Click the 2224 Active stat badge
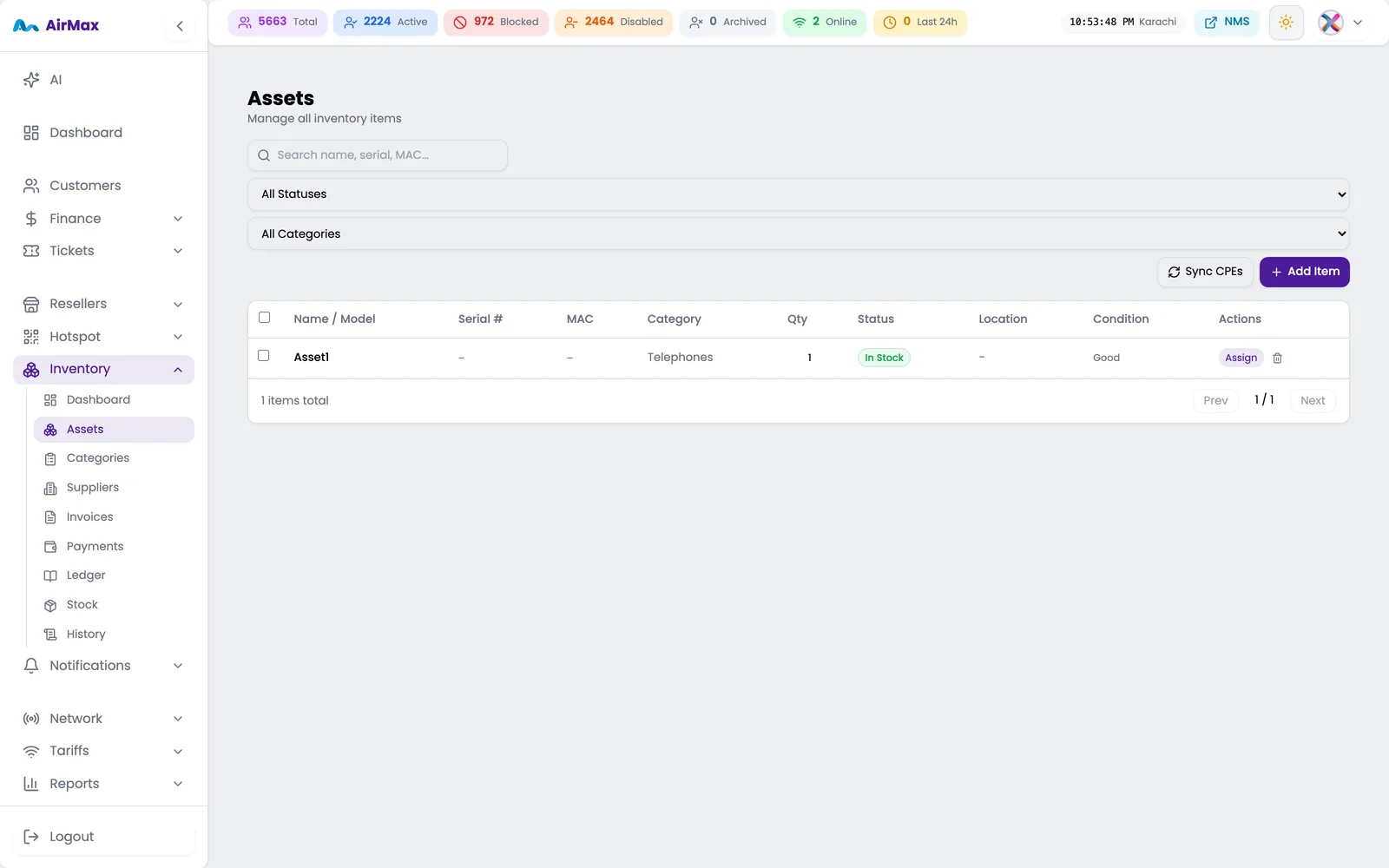 click(x=385, y=22)
